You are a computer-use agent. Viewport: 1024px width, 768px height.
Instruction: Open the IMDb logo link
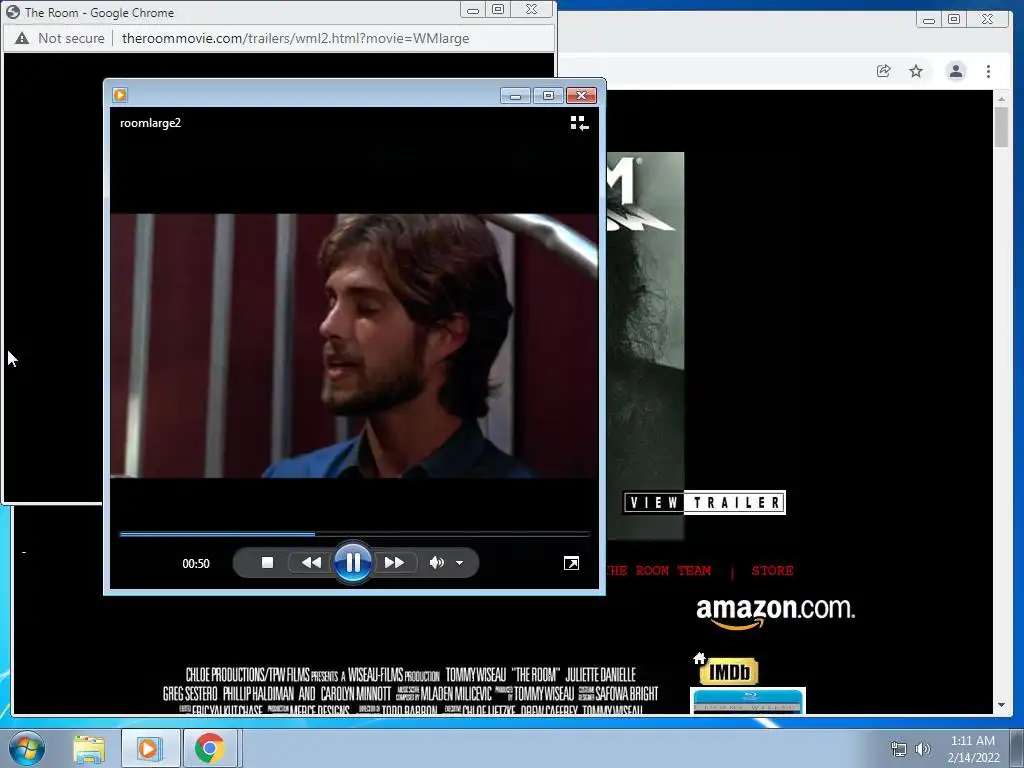[x=729, y=672]
